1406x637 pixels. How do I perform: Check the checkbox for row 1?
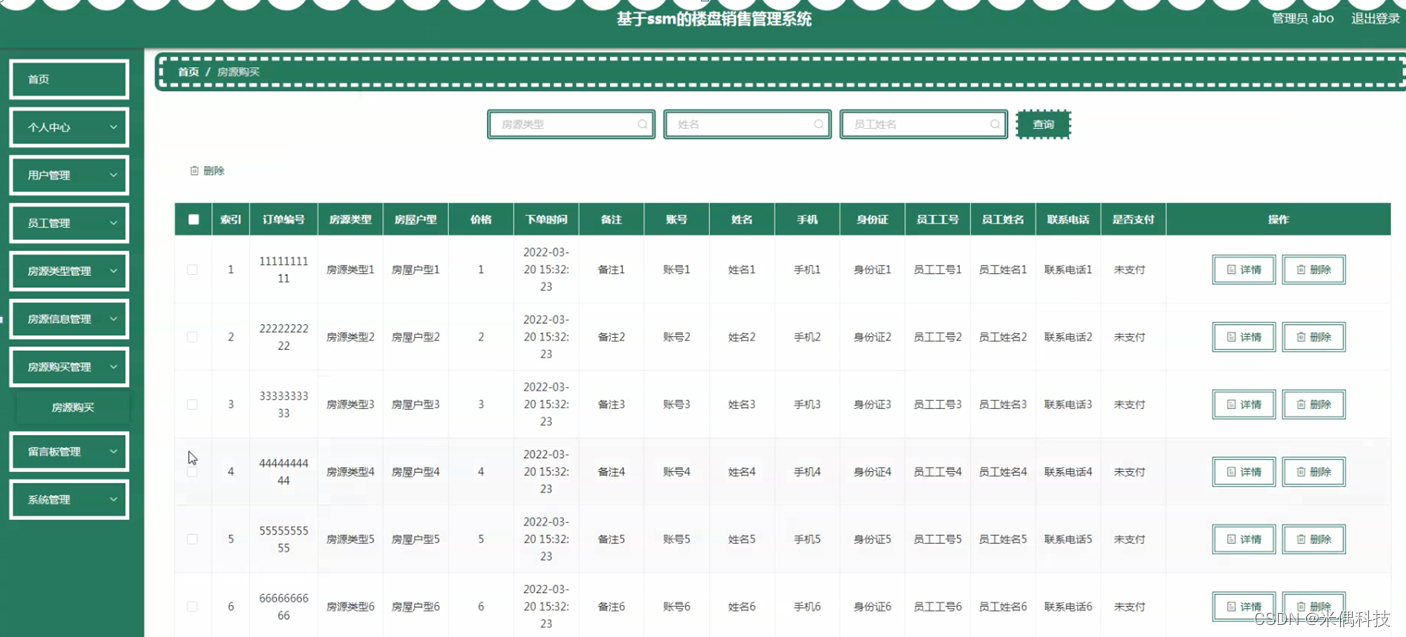(x=192, y=270)
